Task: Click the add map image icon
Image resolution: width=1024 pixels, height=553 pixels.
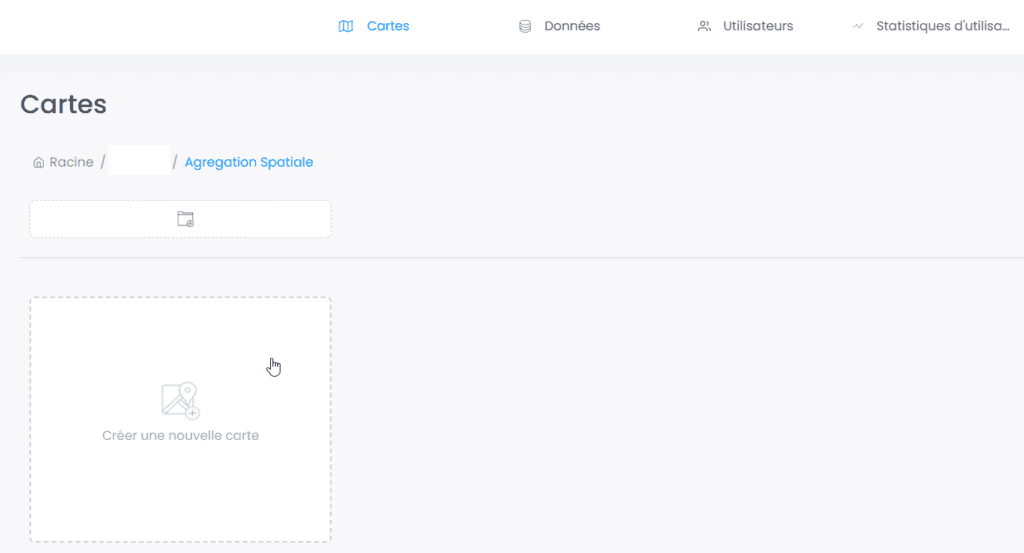Action: coord(180,400)
